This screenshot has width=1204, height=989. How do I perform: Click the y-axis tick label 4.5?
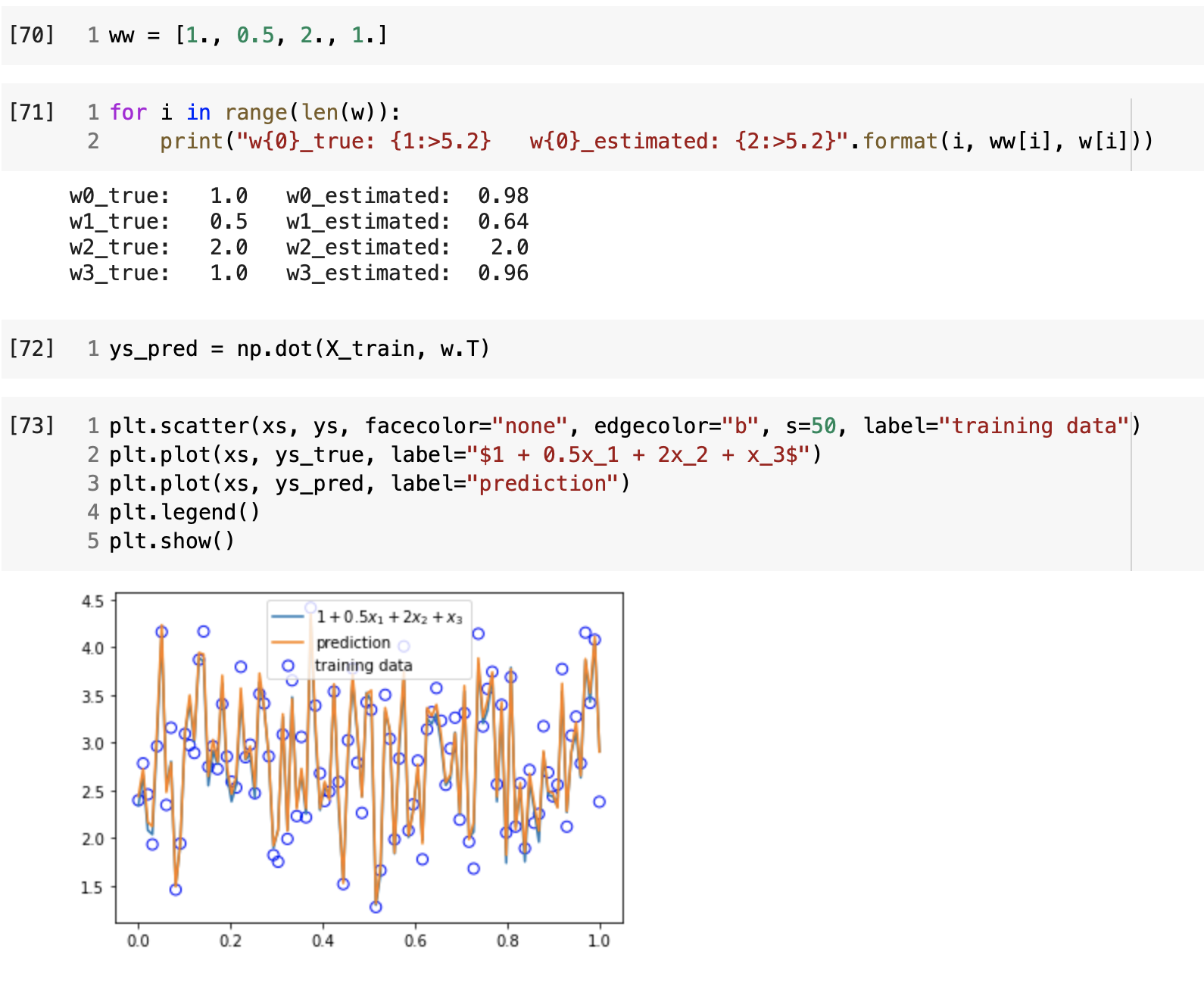[92, 601]
